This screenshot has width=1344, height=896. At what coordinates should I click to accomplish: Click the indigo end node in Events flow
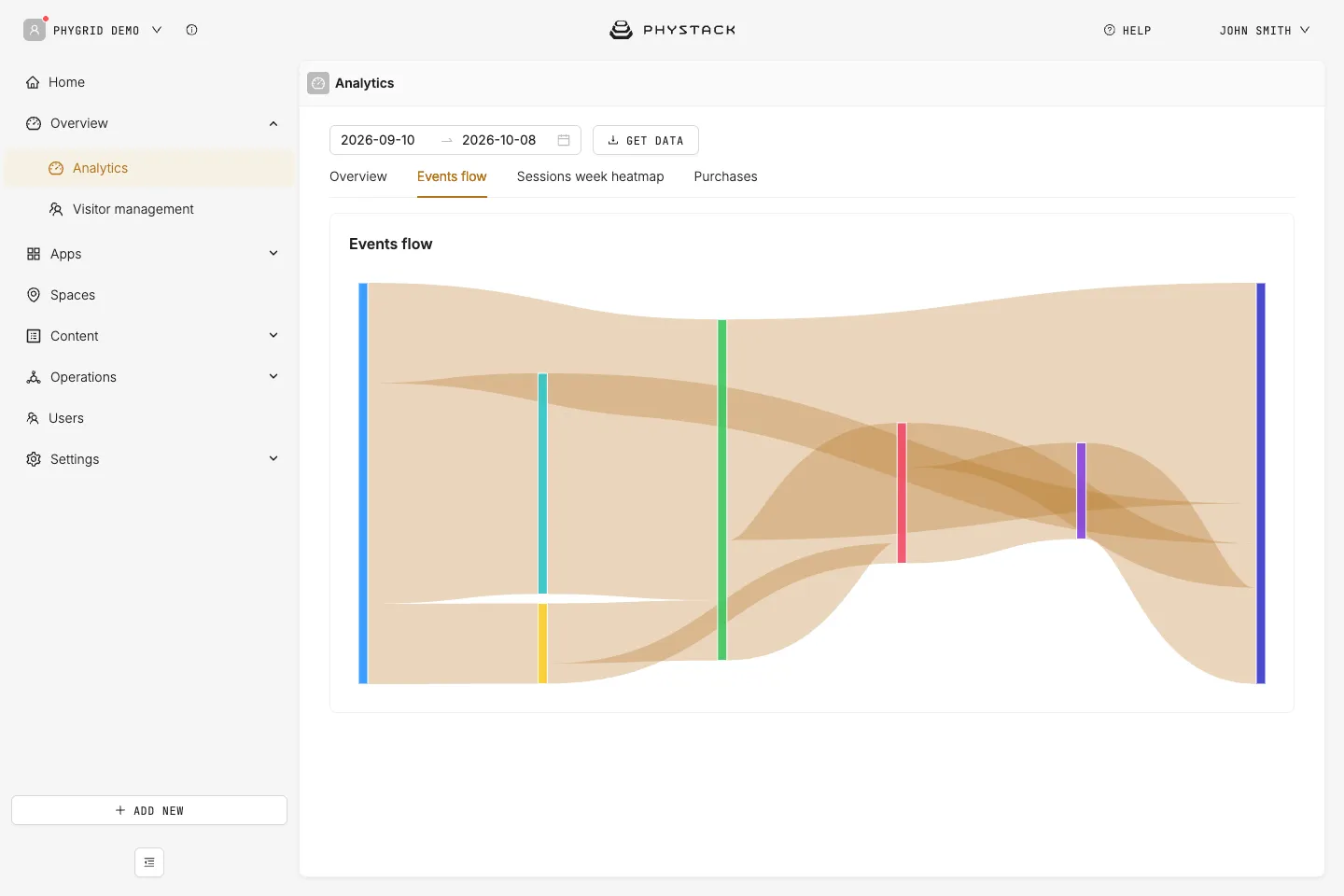1261,483
